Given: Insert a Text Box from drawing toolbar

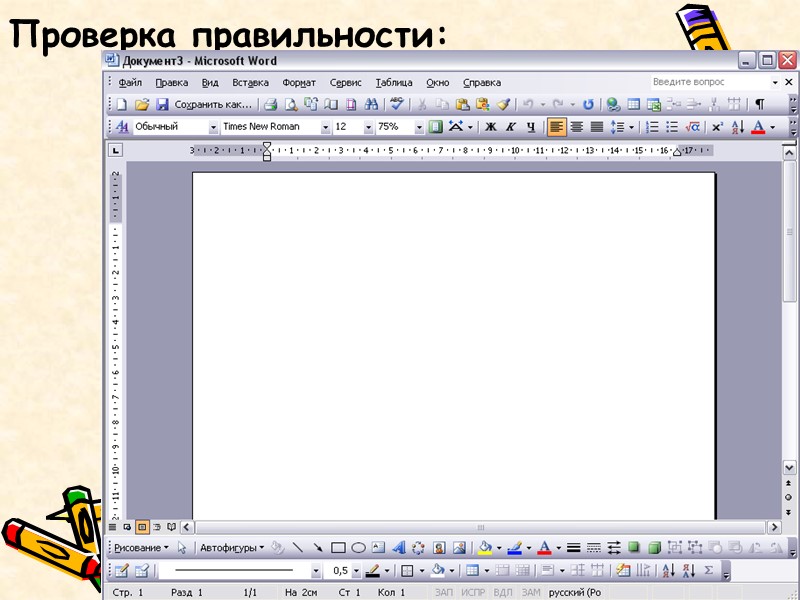Looking at the screenshot, I should coord(378,548).
